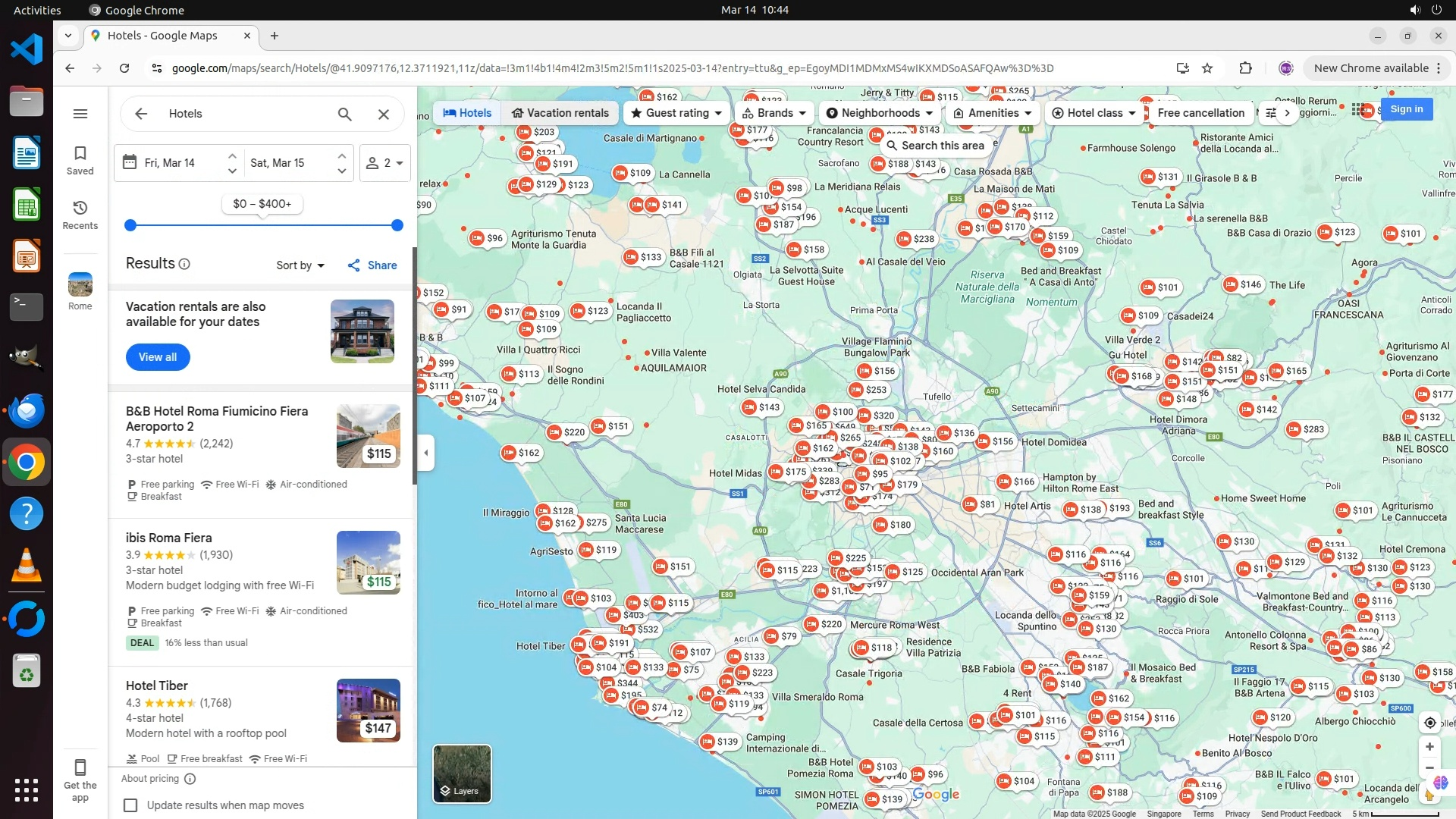Switch to Vacation rentals tab

[x=560, y=113]
